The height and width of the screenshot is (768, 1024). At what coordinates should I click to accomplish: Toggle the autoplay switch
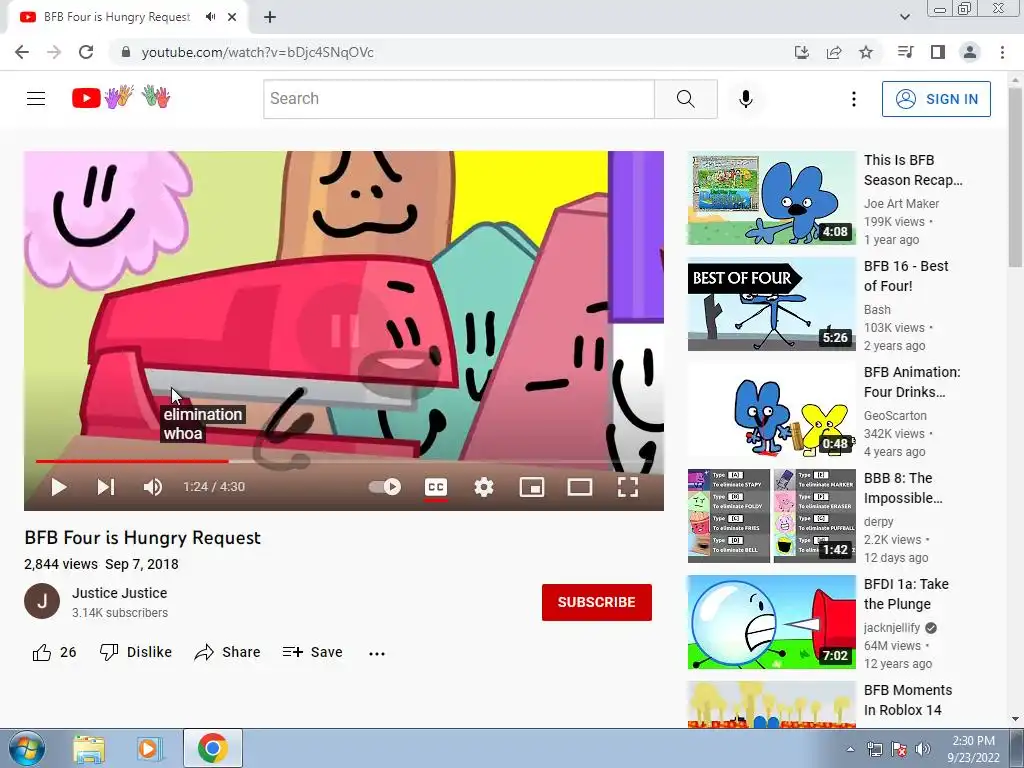point(385,487)
